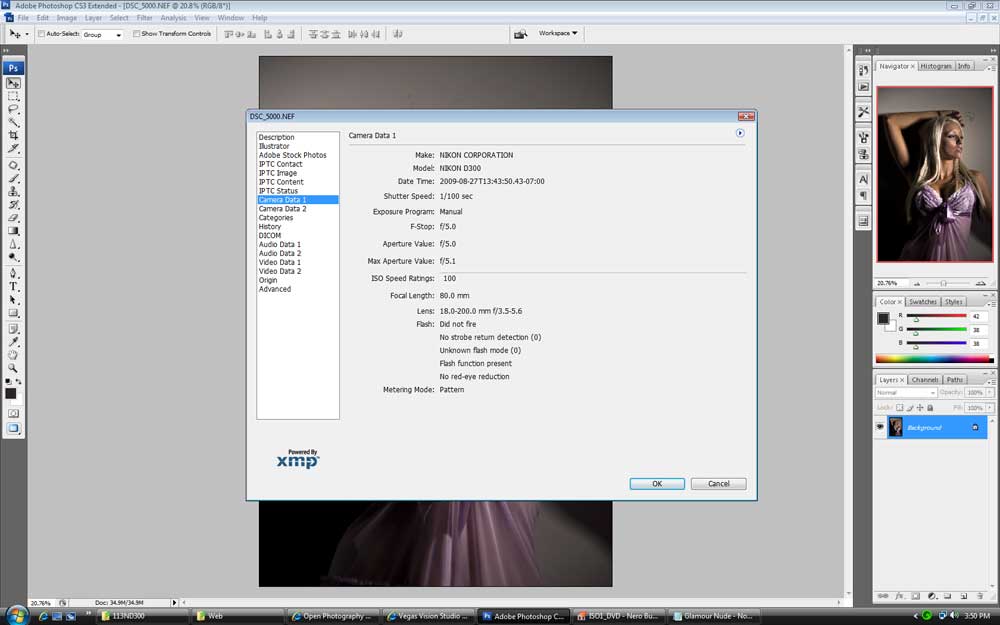This screenshot has height=625, width=1000.
Task: Click Cancel in the file info dialog
Action: pyautogui.click(x=719, y=484)
